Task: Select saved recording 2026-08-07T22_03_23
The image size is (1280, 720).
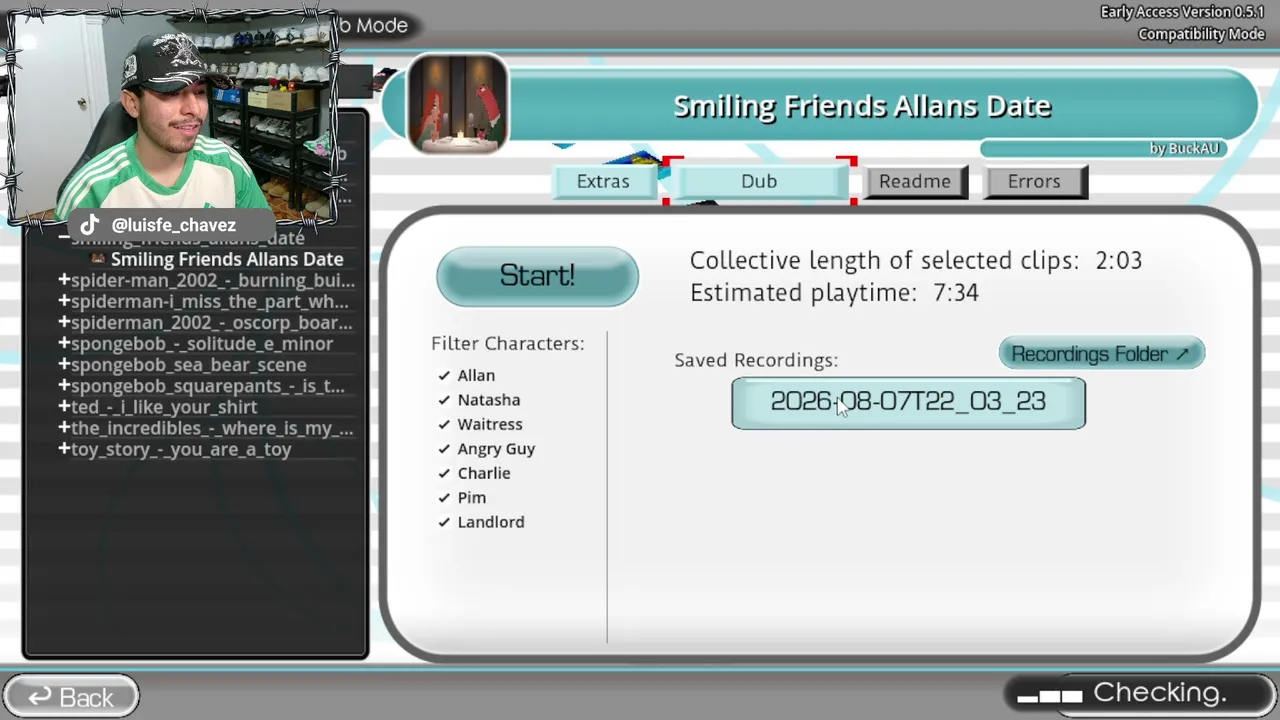Action: pos(908,403)
